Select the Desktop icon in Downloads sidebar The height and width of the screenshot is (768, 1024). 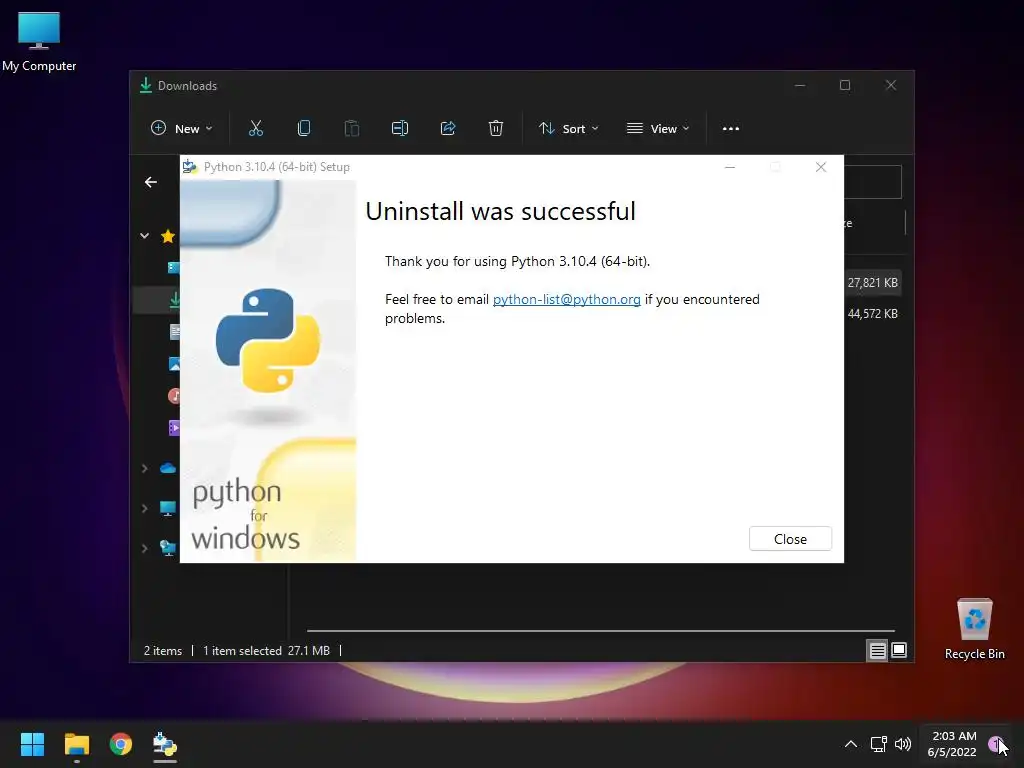coord(174,268)
